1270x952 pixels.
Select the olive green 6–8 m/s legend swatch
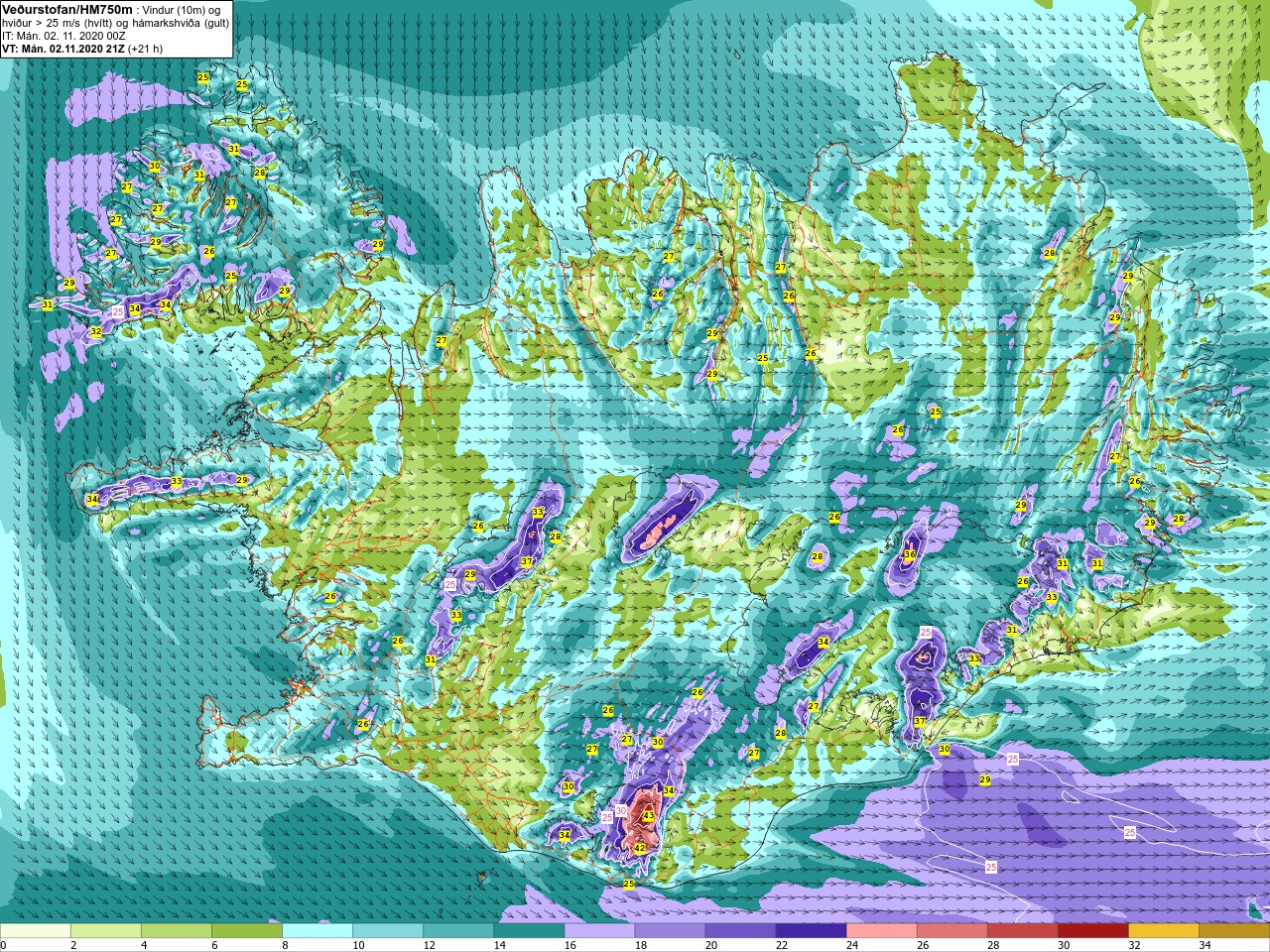click(x=247, y=931)
